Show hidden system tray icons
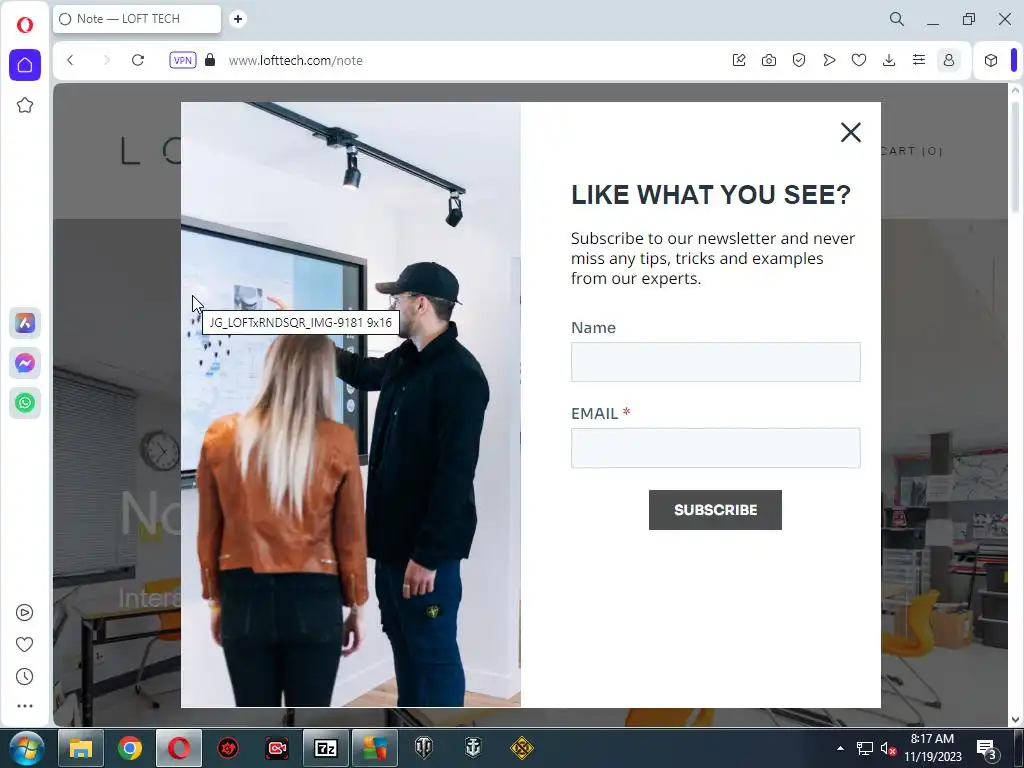1024x768 pixels. coord(840,748)
